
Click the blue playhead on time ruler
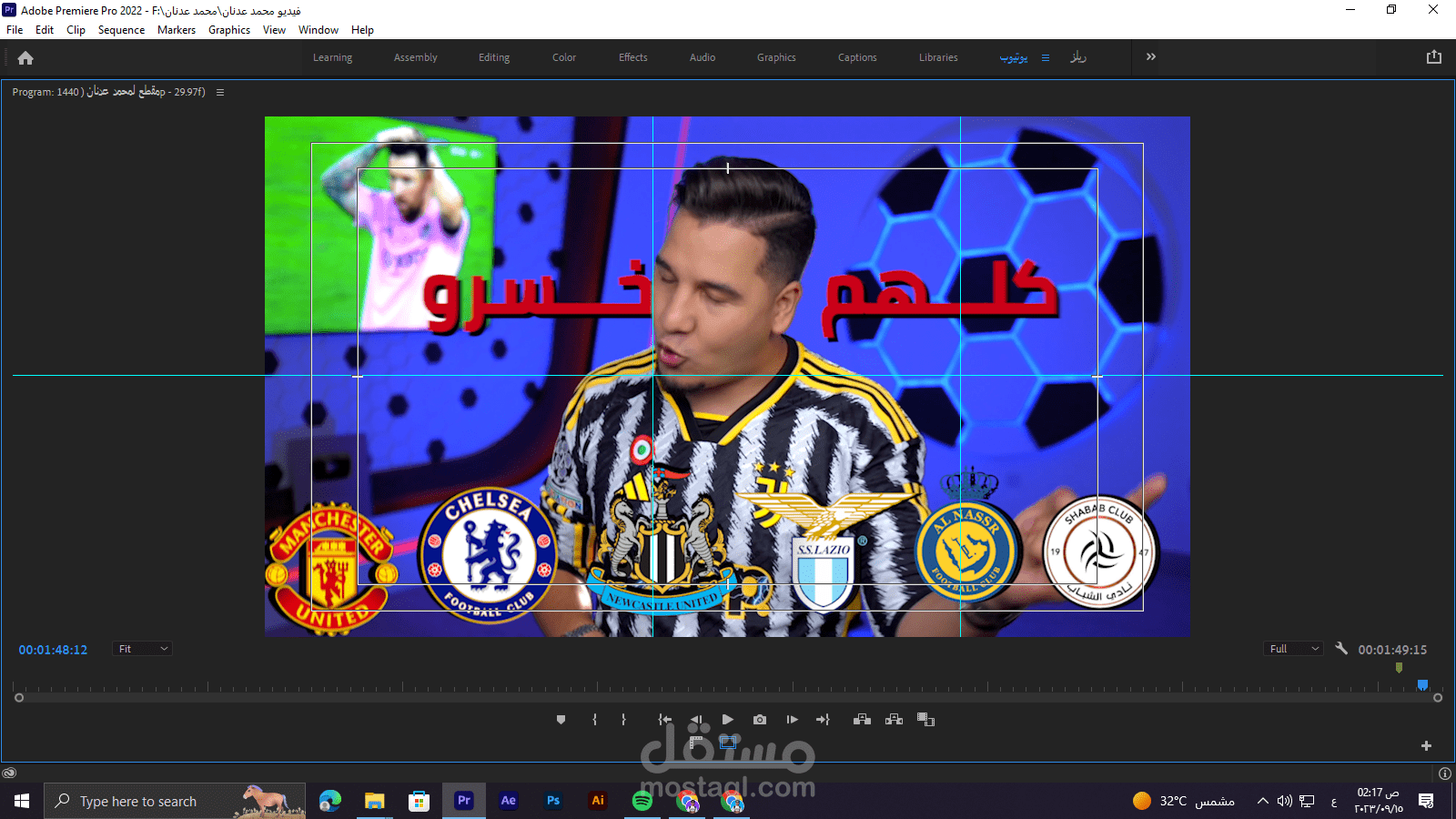pyautogui.click(x=1422, y=685)
